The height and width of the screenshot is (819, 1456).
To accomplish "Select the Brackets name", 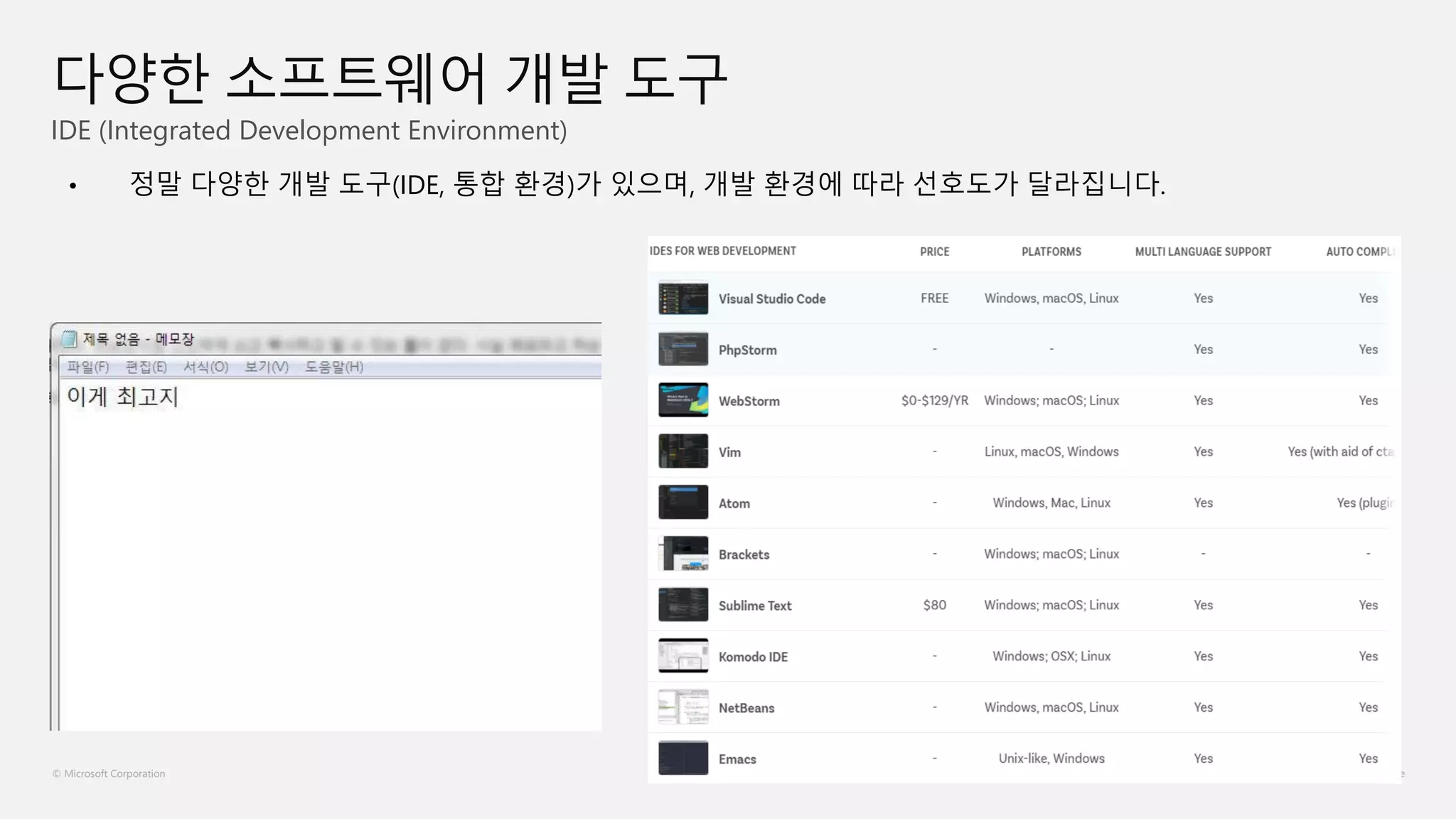I will 744,555.
